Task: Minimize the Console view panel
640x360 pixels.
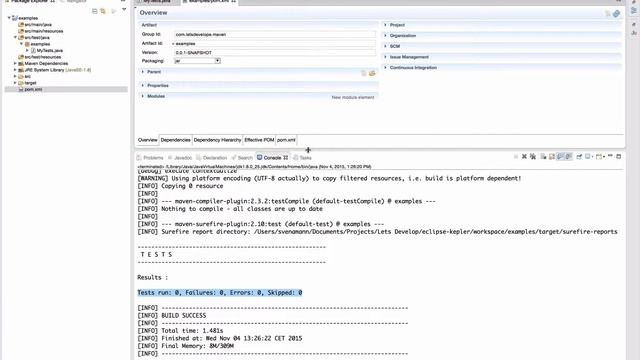Action: pyautogui.click(x=611, y=156)
